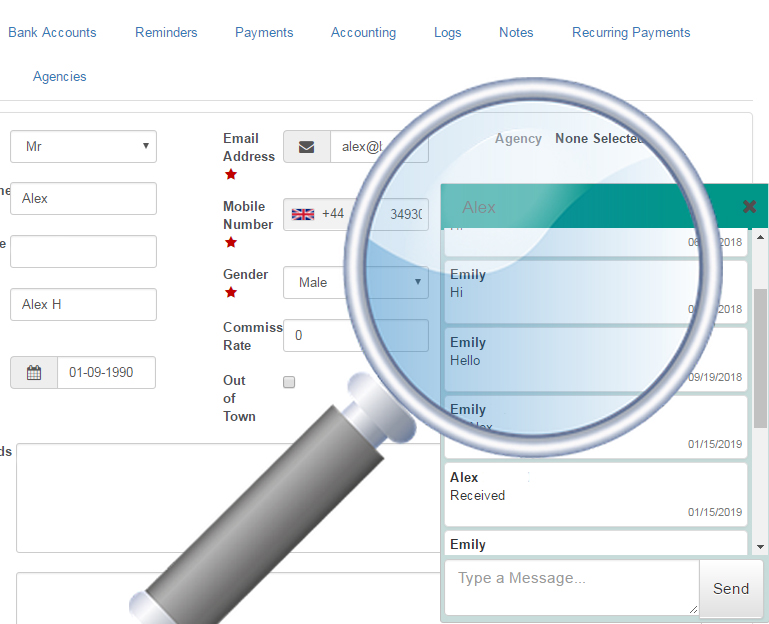Image resolution: width=769 pixels, height=624 pixels.
Task: Open the Notes tab
Action: (x=516, y=32)
